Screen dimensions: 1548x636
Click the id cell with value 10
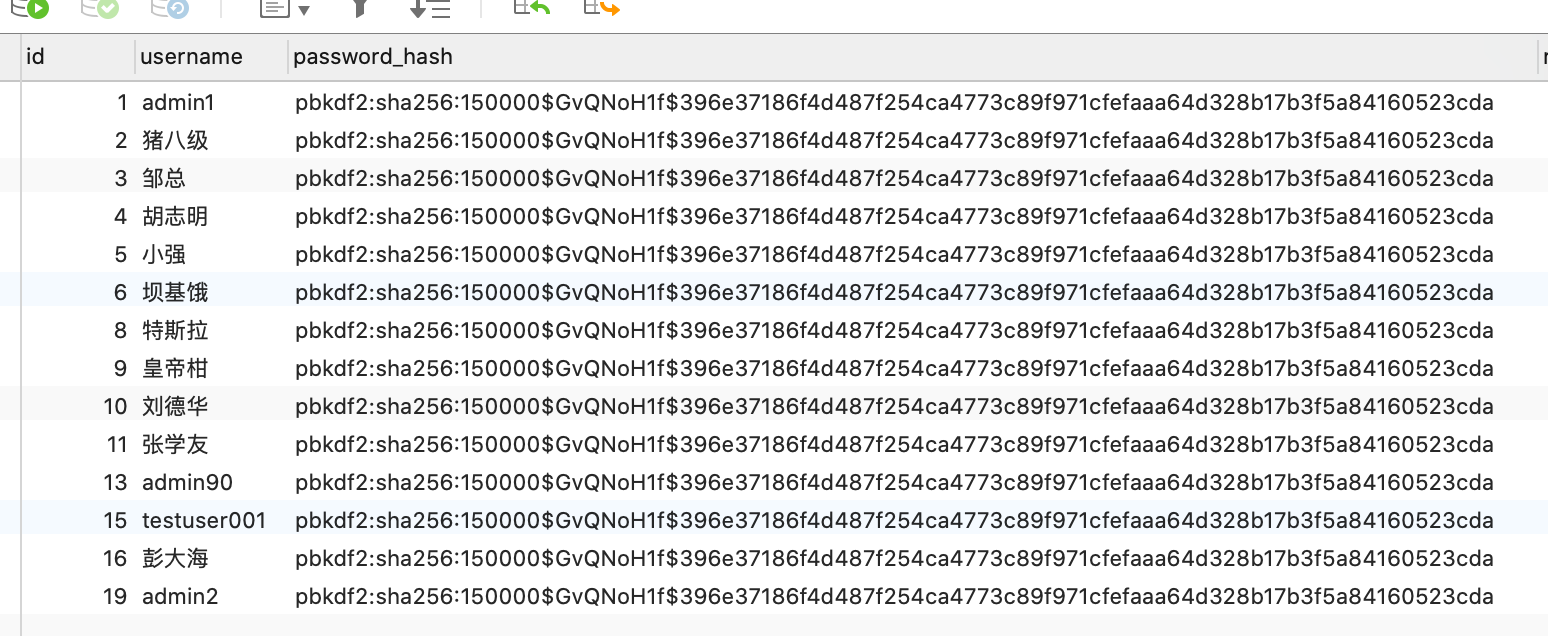tap(78, 406)
